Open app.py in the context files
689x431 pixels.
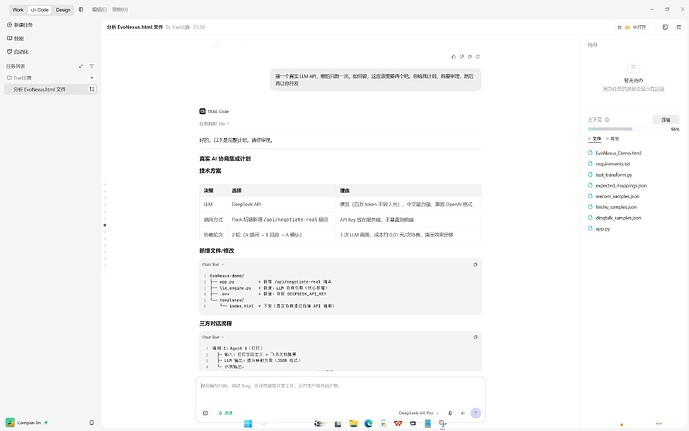coord(599,229)
